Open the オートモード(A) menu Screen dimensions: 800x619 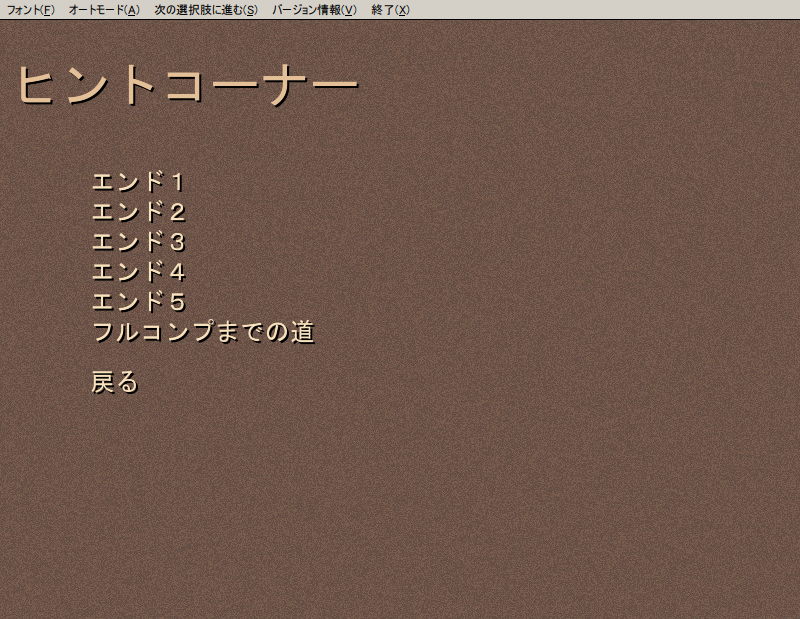[104, 10]
